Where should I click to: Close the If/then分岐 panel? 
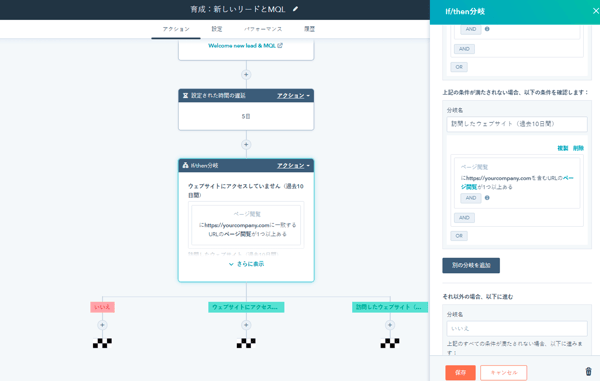[x=595, y=11]
